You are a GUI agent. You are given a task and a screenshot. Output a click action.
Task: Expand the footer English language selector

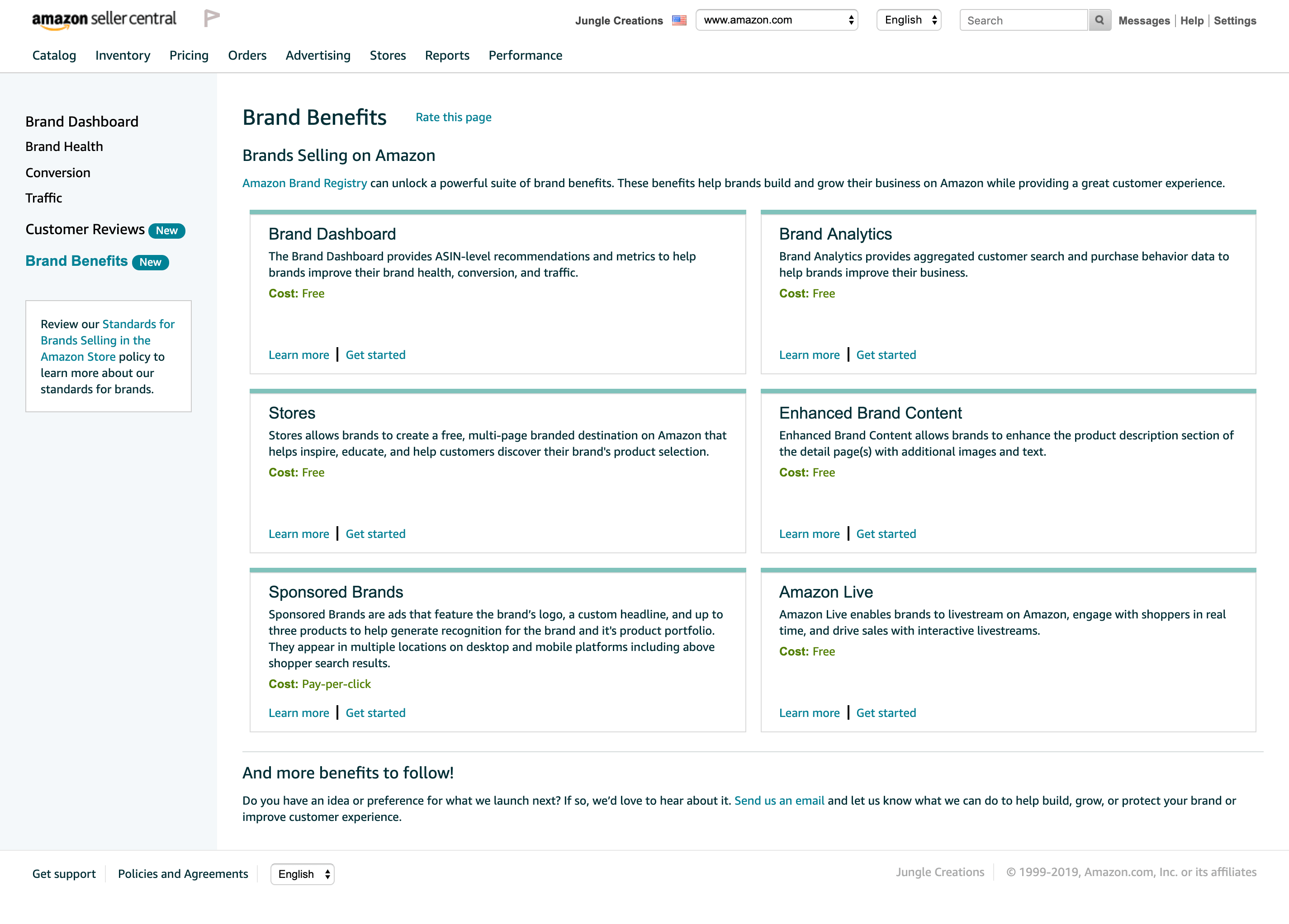tap(302, 874)
